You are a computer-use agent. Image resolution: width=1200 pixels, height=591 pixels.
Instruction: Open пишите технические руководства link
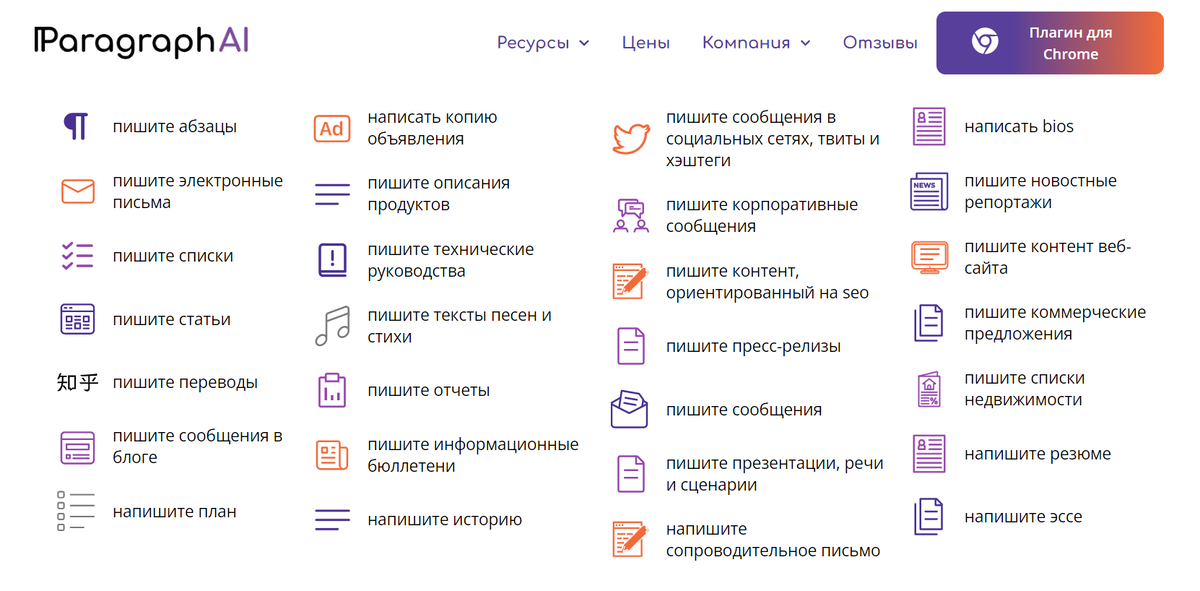tap(450, 260)
